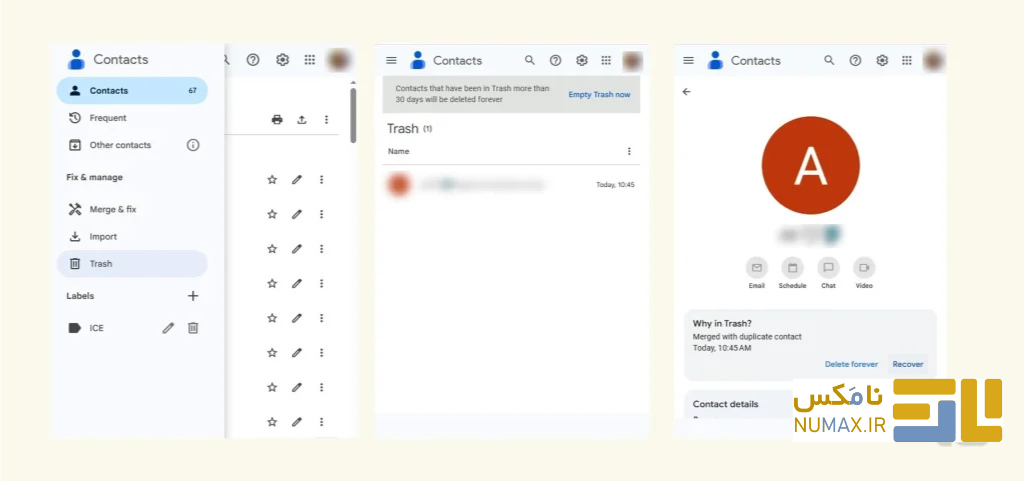Open more options for first contact row
This screenshot has width=1024, height=481.
click(321, 179)
